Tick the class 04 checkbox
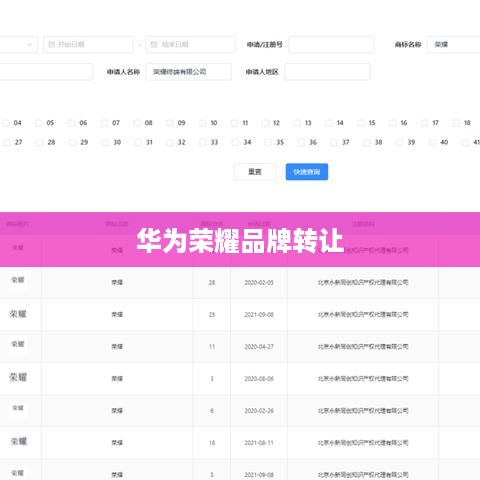 point(6,123)
